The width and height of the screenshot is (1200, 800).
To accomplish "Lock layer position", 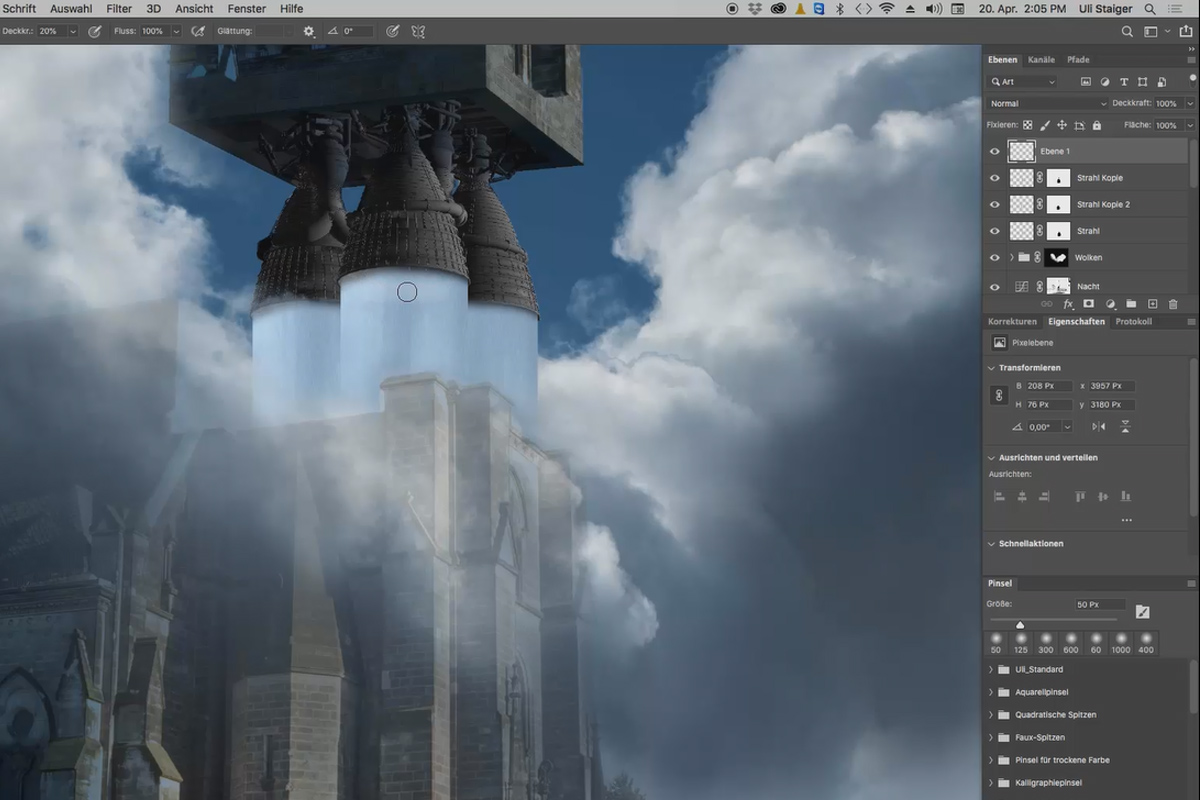I will click(x=1062, y=125).
